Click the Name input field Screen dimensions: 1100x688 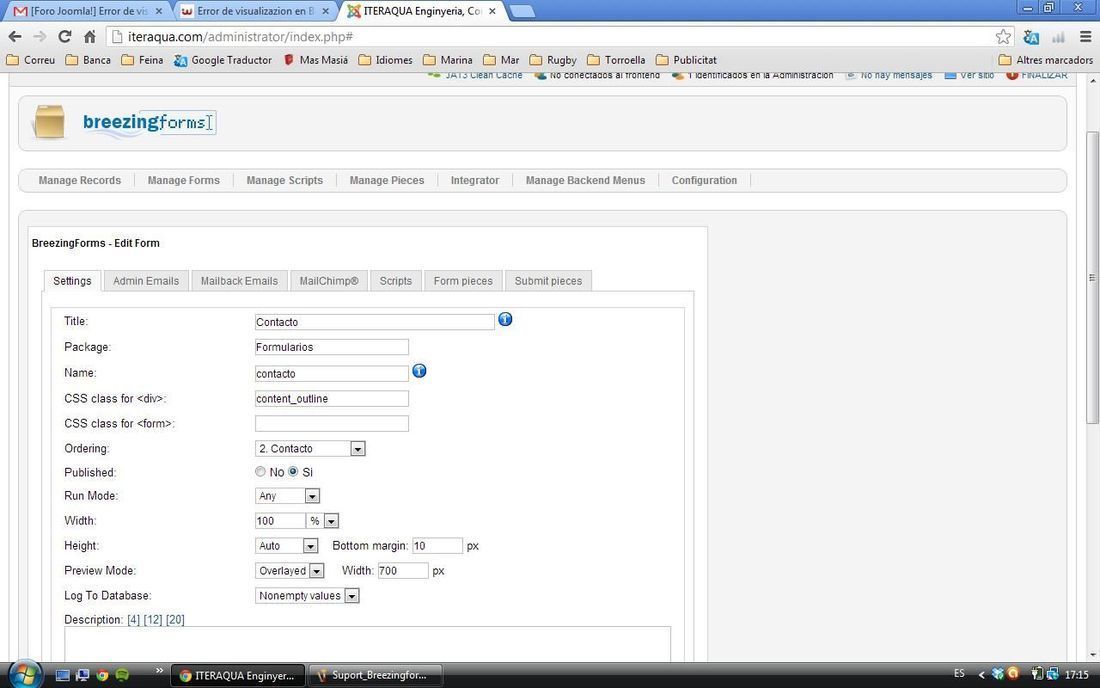click(332, 373)
